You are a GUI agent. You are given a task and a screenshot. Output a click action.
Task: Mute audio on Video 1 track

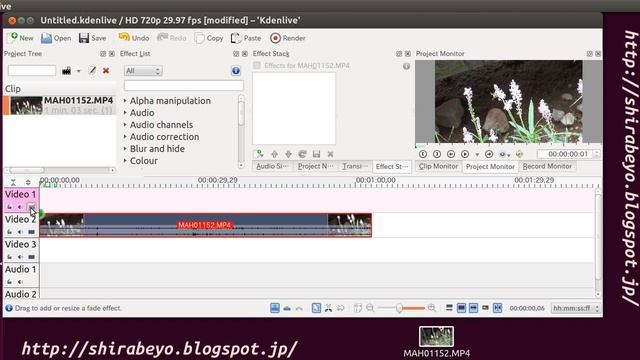tap(20, 207)
